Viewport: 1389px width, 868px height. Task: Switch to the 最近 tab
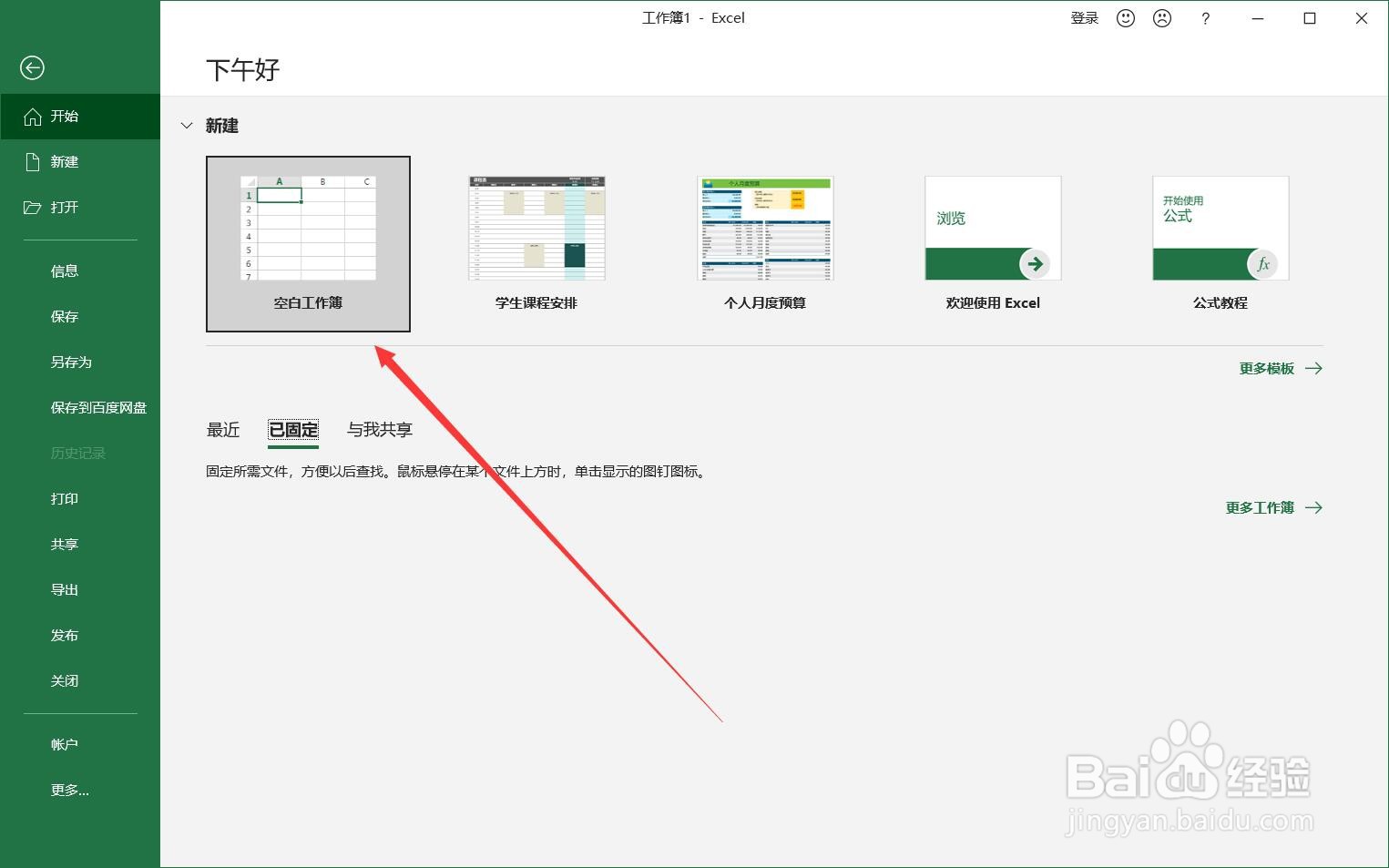(x=223, y=430)
